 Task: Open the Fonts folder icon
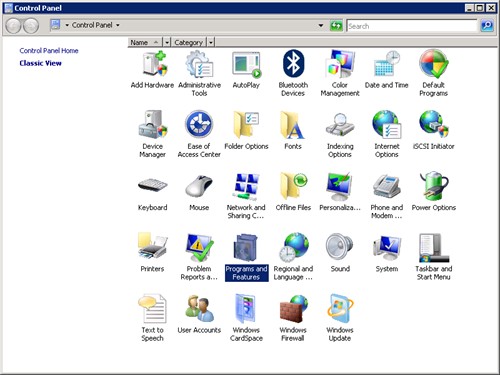pyautogui.click(x=293, y=130)
